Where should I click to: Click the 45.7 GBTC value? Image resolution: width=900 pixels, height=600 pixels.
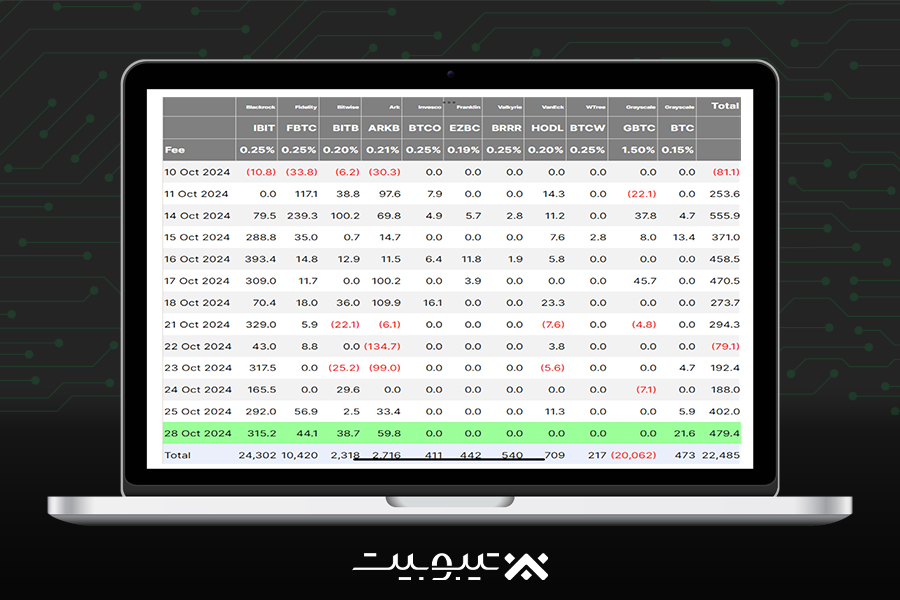pos(645,281)
